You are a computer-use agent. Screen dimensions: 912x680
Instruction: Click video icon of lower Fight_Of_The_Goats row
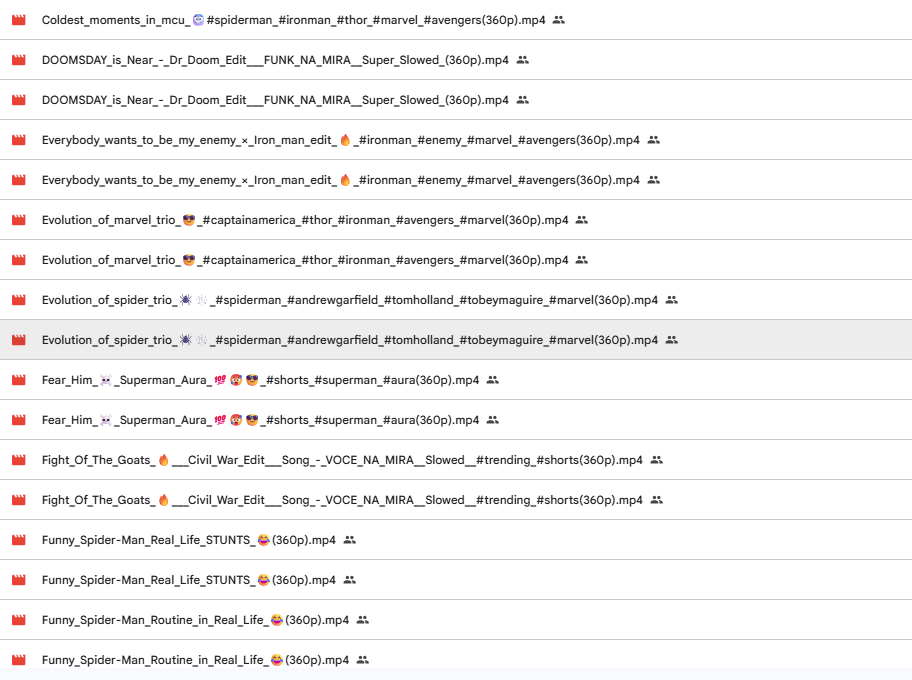tap(19, 500)
